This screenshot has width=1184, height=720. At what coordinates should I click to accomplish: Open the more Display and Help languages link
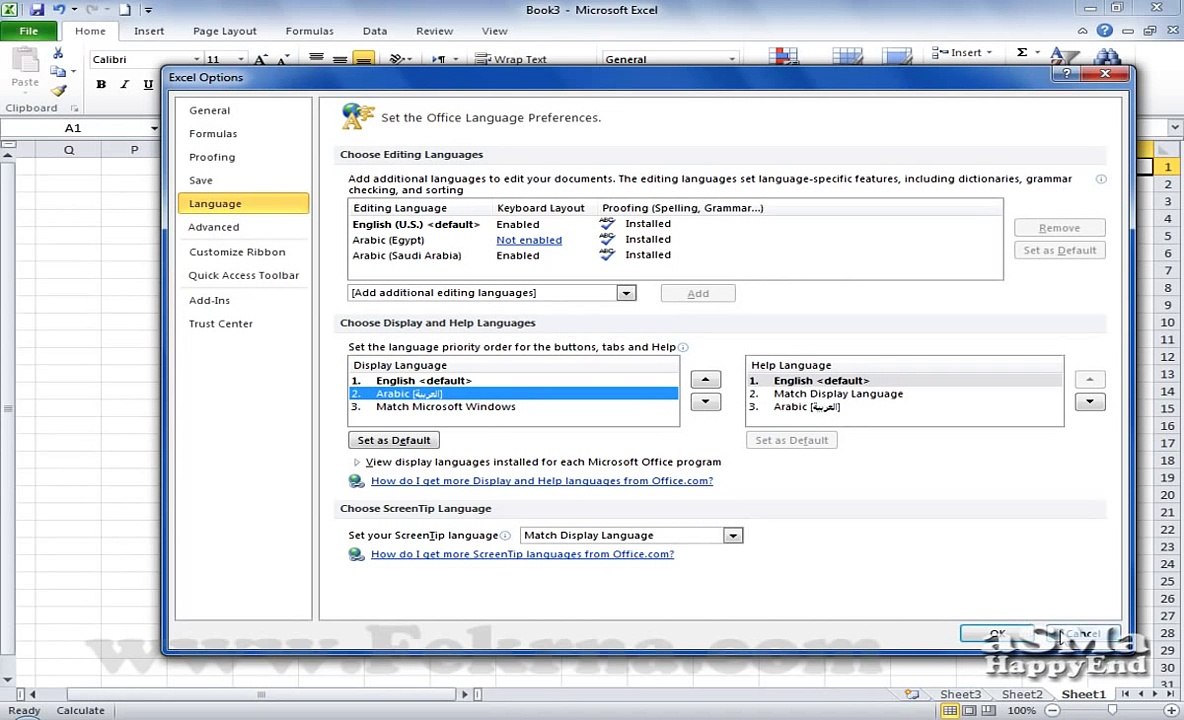pyautogui.click(x=541, y=481)
